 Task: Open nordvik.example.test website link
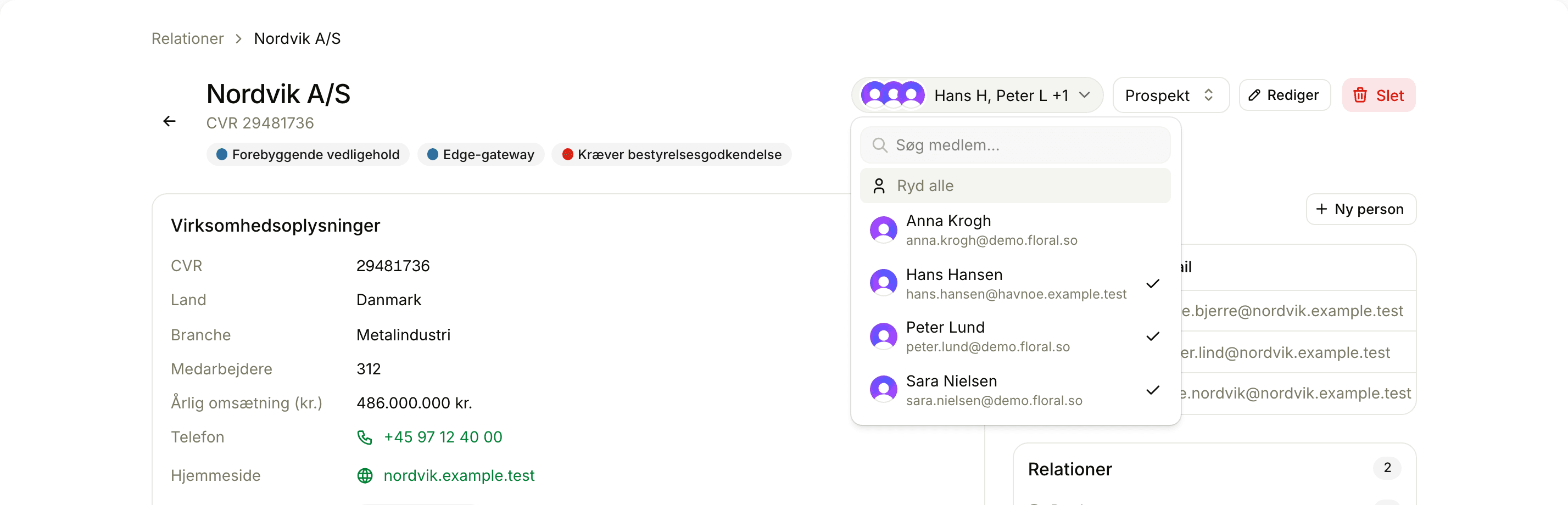click(x=459, y=476)
